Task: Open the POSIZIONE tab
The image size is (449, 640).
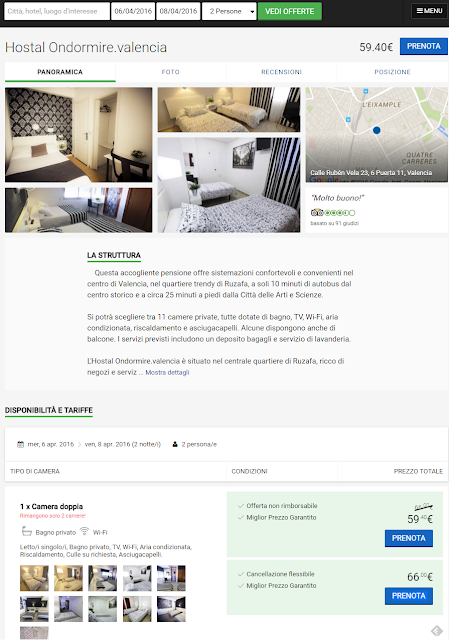Action: pos(392,72)
